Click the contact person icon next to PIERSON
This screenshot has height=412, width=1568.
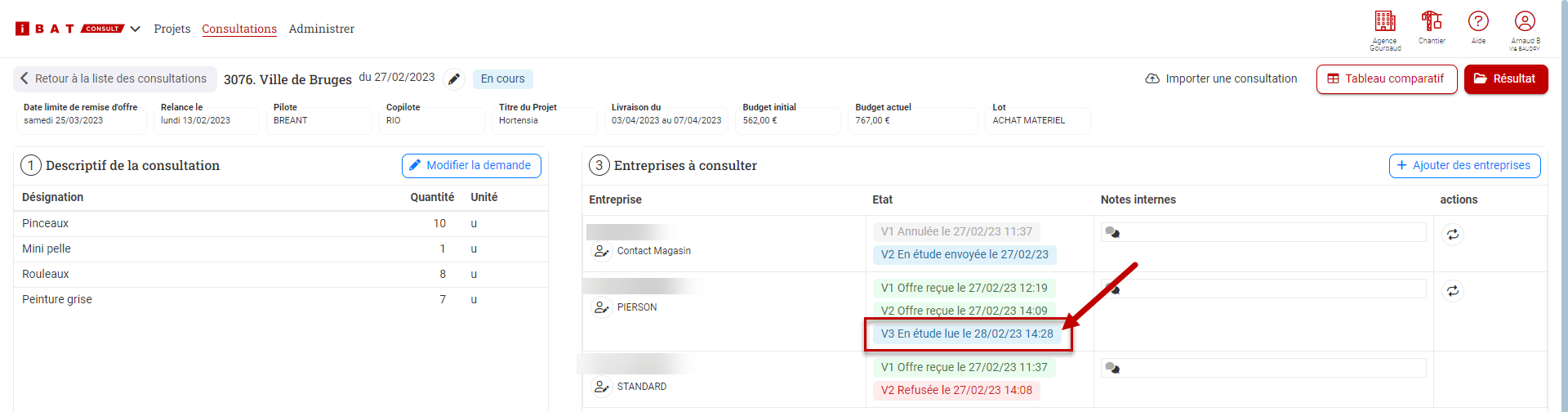(x=602, y=307)
